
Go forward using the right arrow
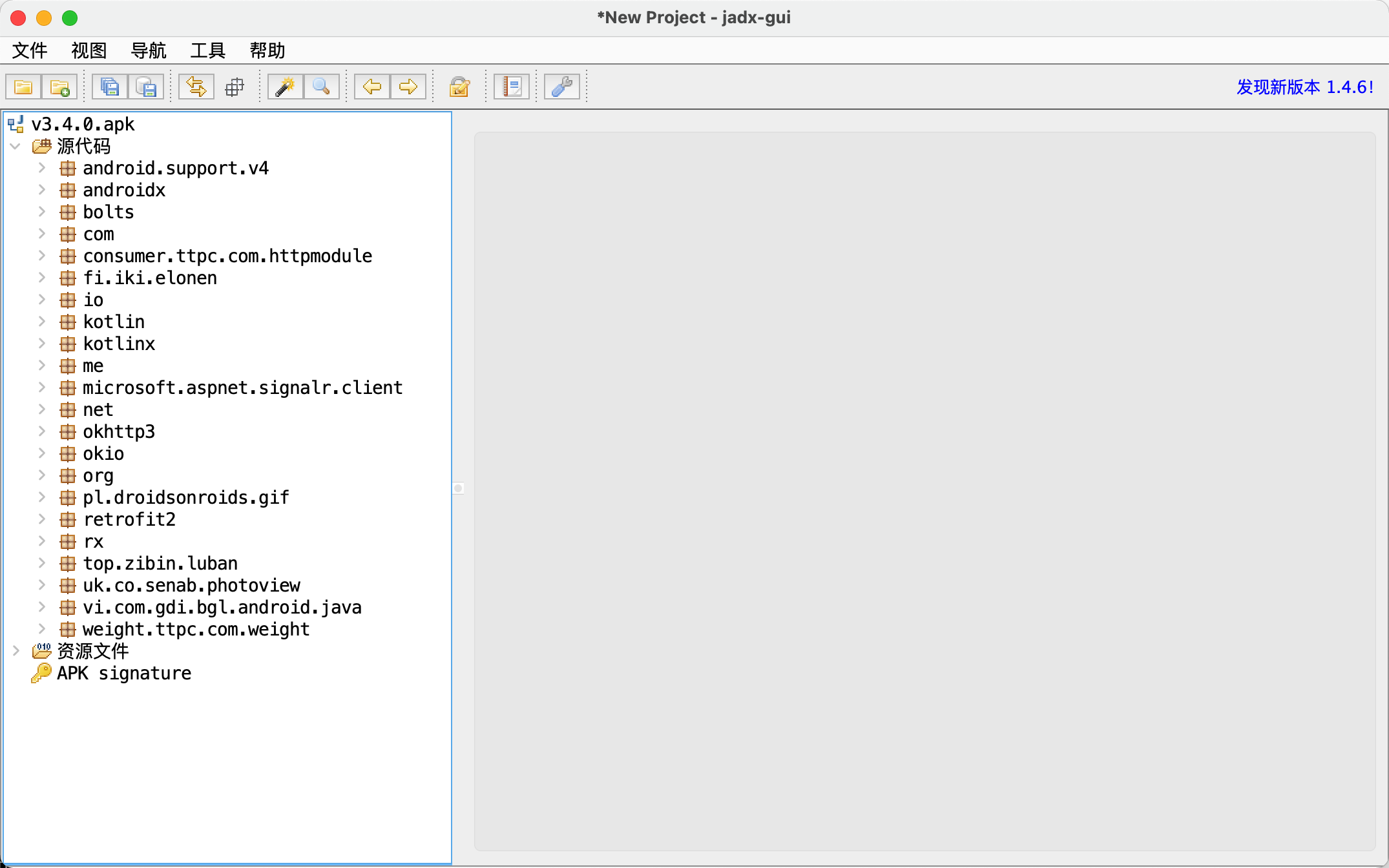click(x=408, y=87)
